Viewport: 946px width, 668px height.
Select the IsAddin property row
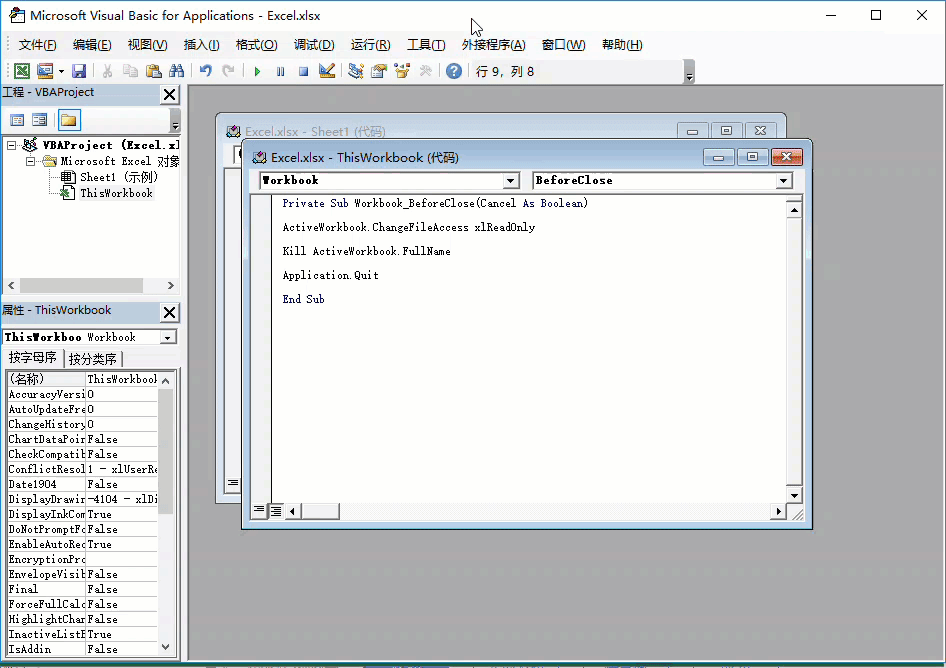(82, 649)
